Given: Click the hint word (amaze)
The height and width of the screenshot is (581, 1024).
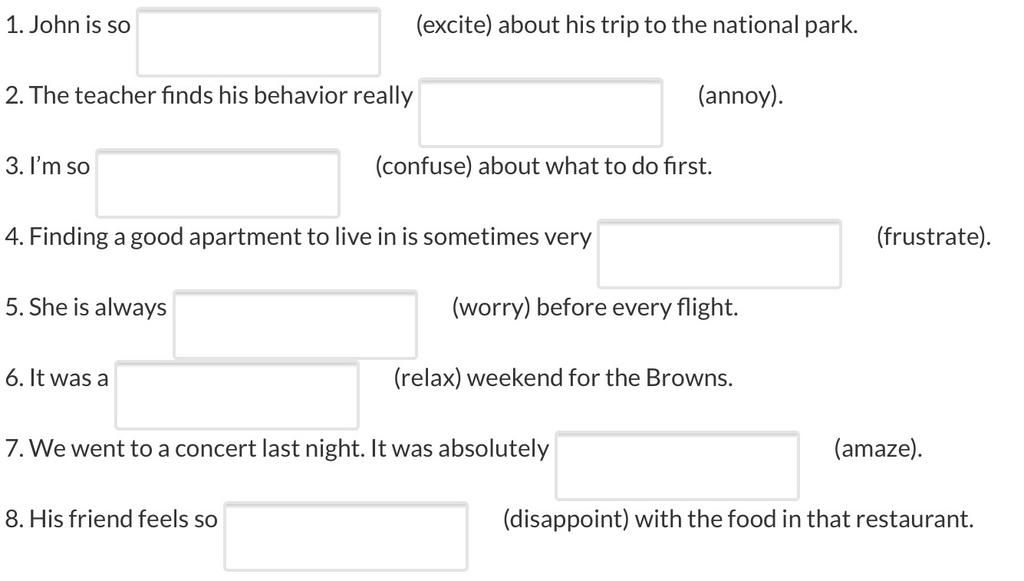Looking at the screenshot, I should [878, 448].
